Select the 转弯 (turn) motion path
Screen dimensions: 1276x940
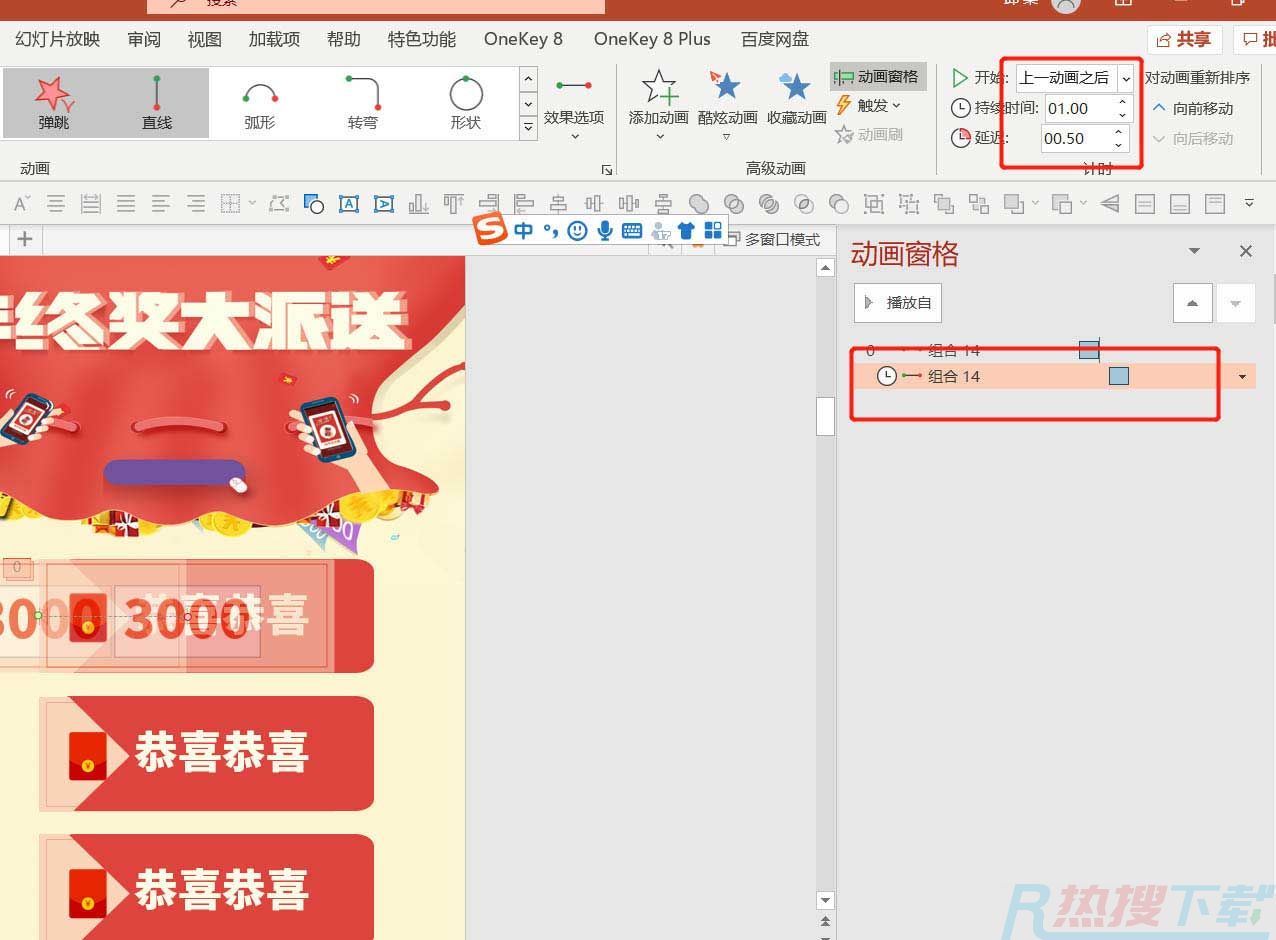(362, 100)
